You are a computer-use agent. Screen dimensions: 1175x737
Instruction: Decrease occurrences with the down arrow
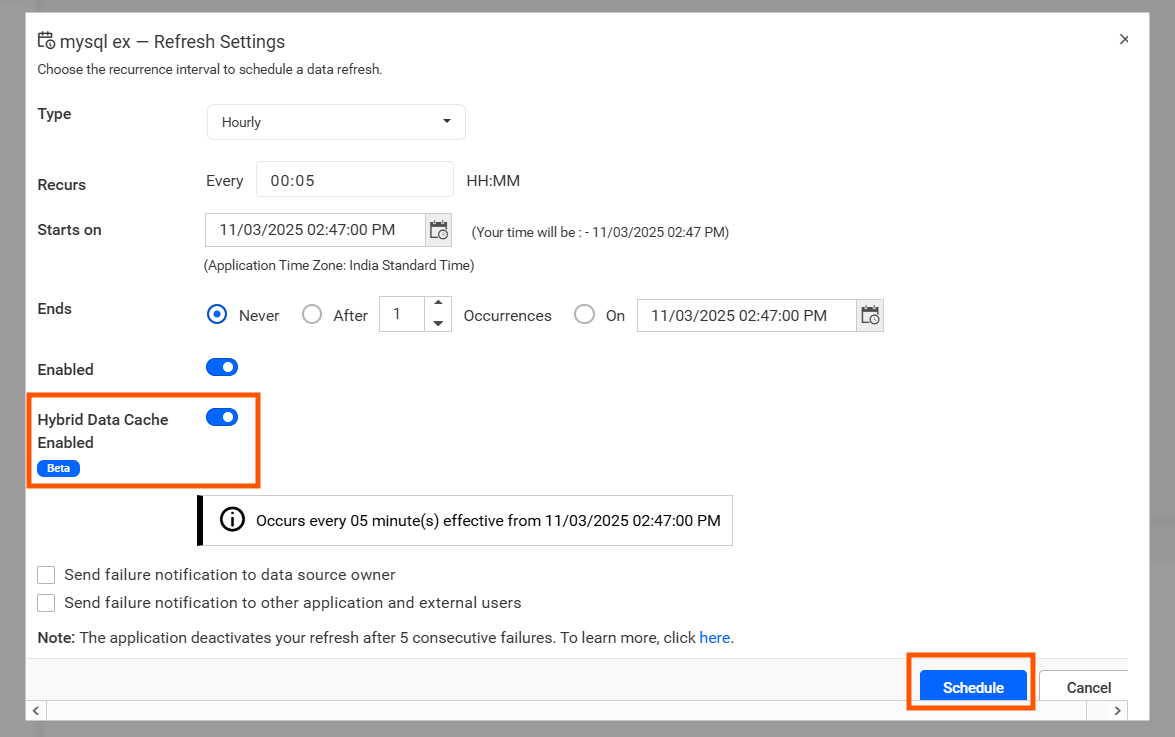pyautogui.click(x=438, y=324)
